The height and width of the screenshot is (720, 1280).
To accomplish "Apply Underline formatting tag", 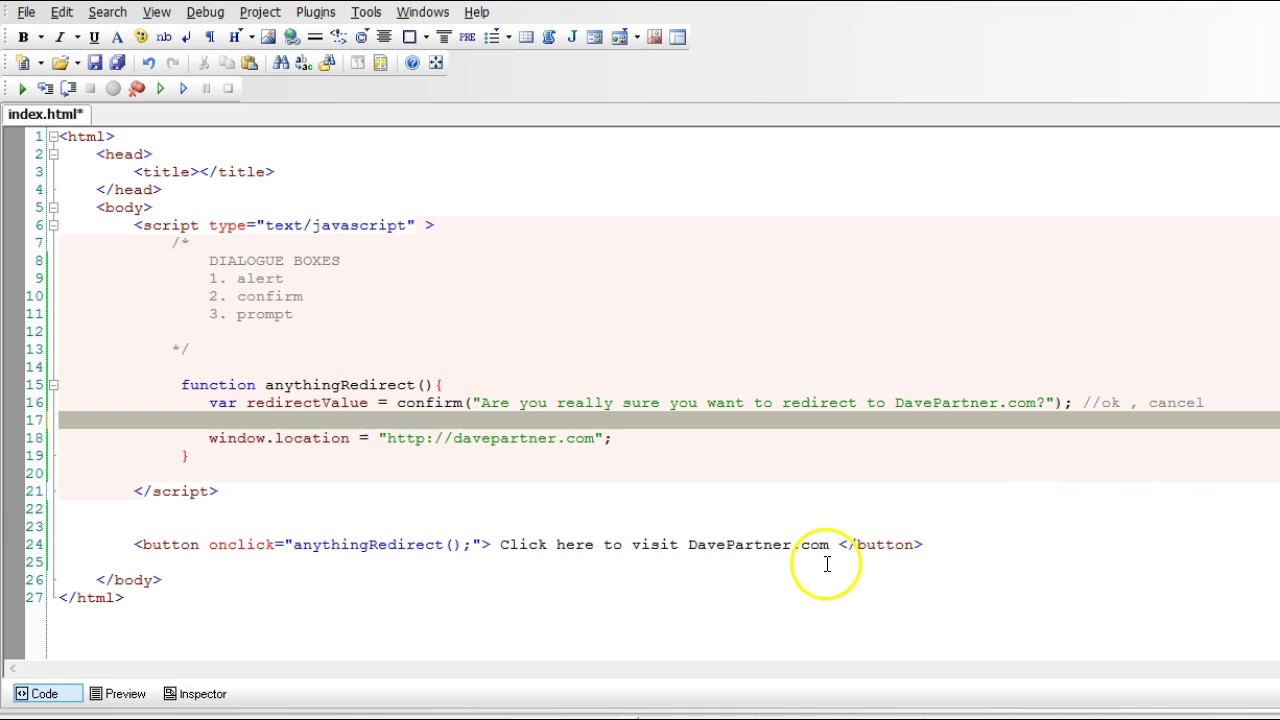I will tap(94, 37).
